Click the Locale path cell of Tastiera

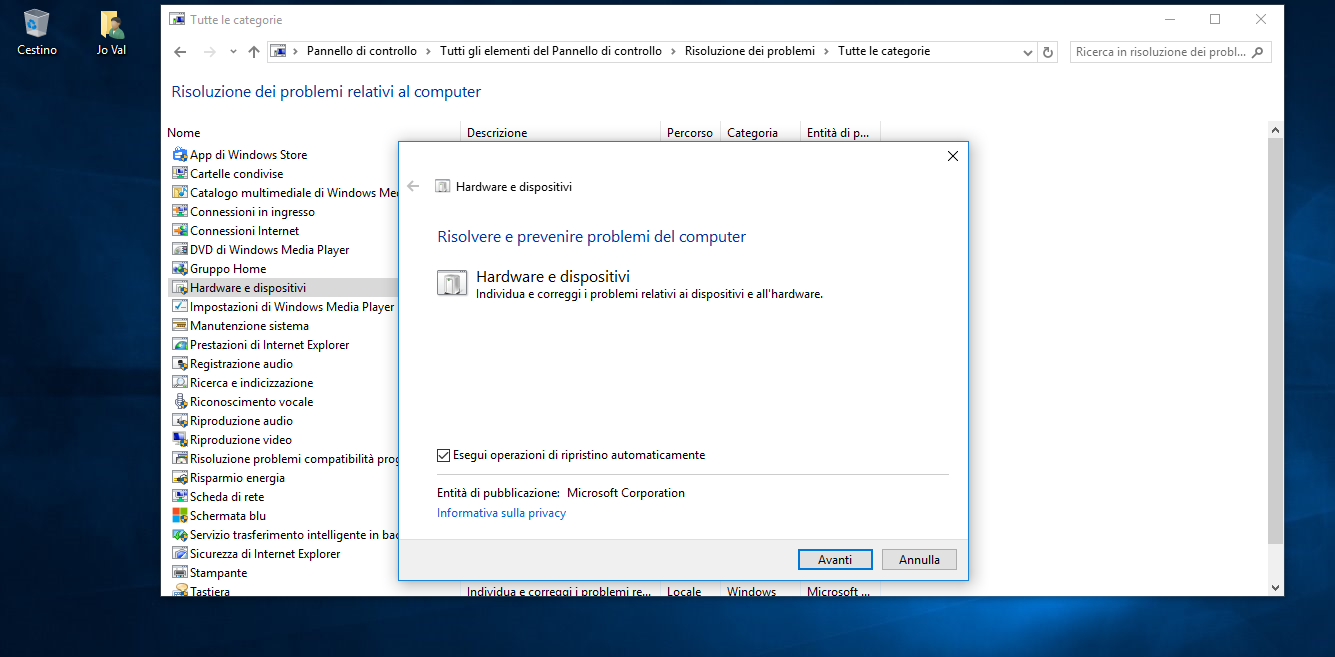coord(684,591)
